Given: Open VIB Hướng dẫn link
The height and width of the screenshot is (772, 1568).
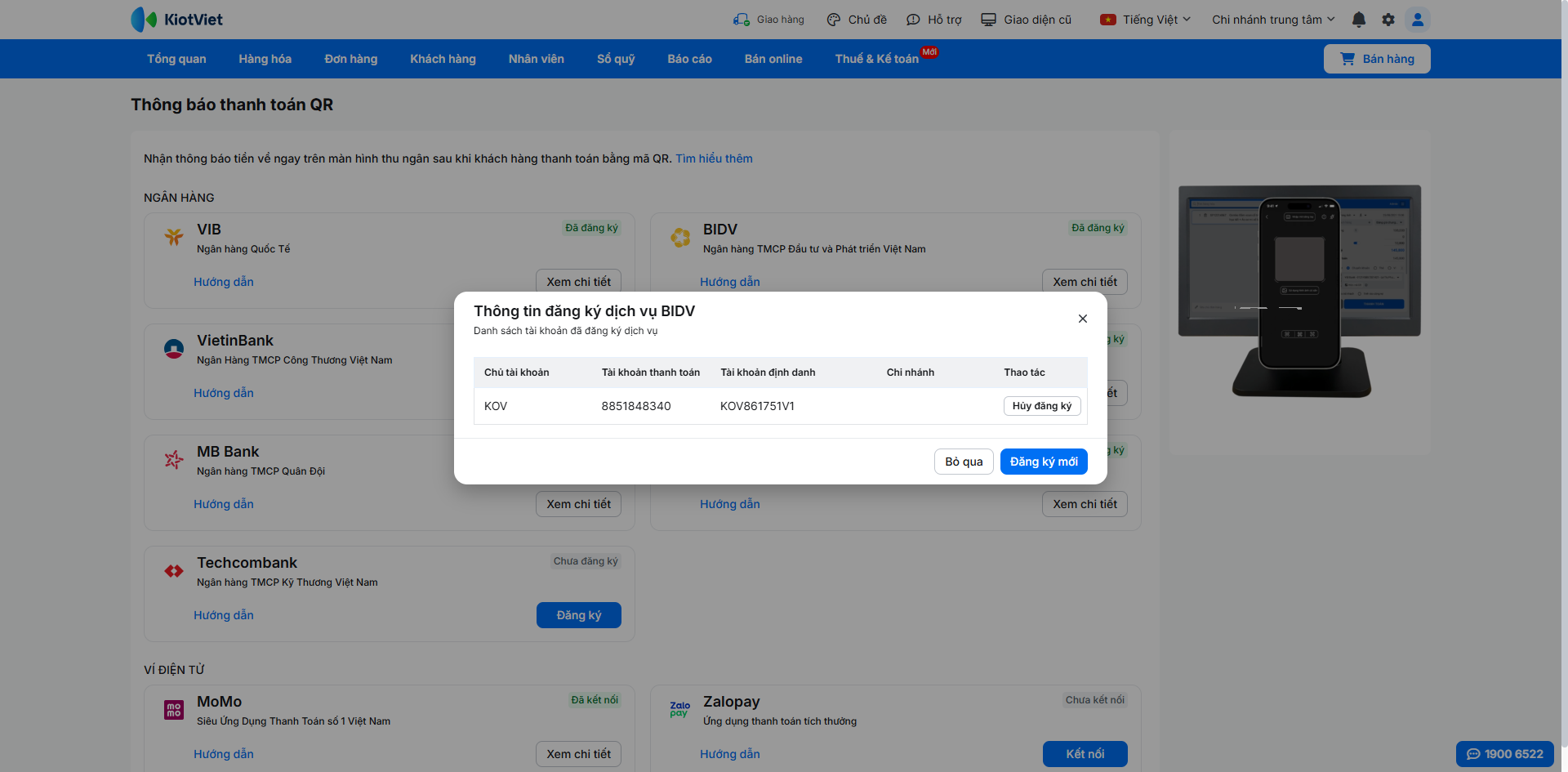Looking at the screenshot, I should (224, 282).
